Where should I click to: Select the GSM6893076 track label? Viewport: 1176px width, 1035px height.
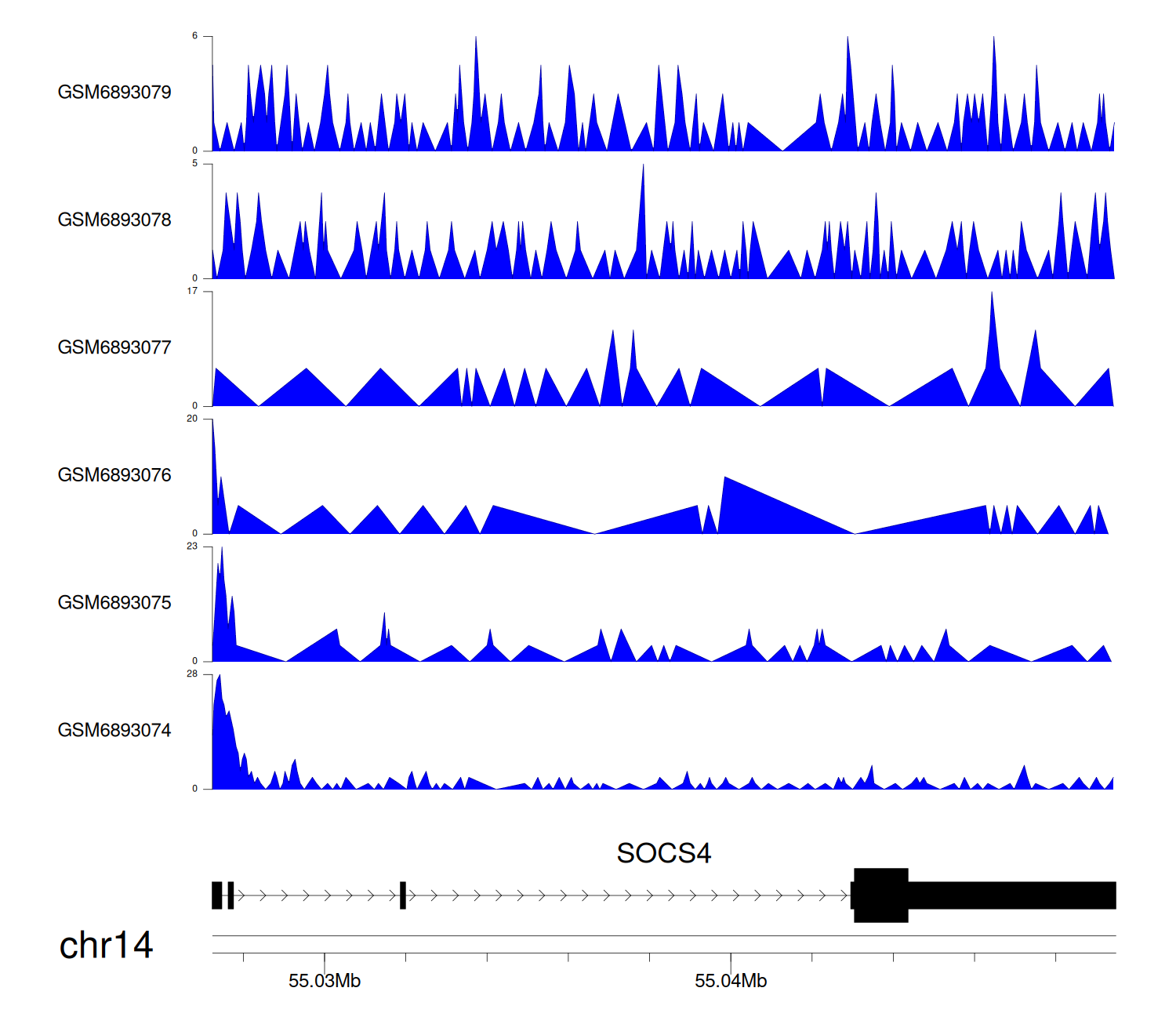tap(114, 475)
